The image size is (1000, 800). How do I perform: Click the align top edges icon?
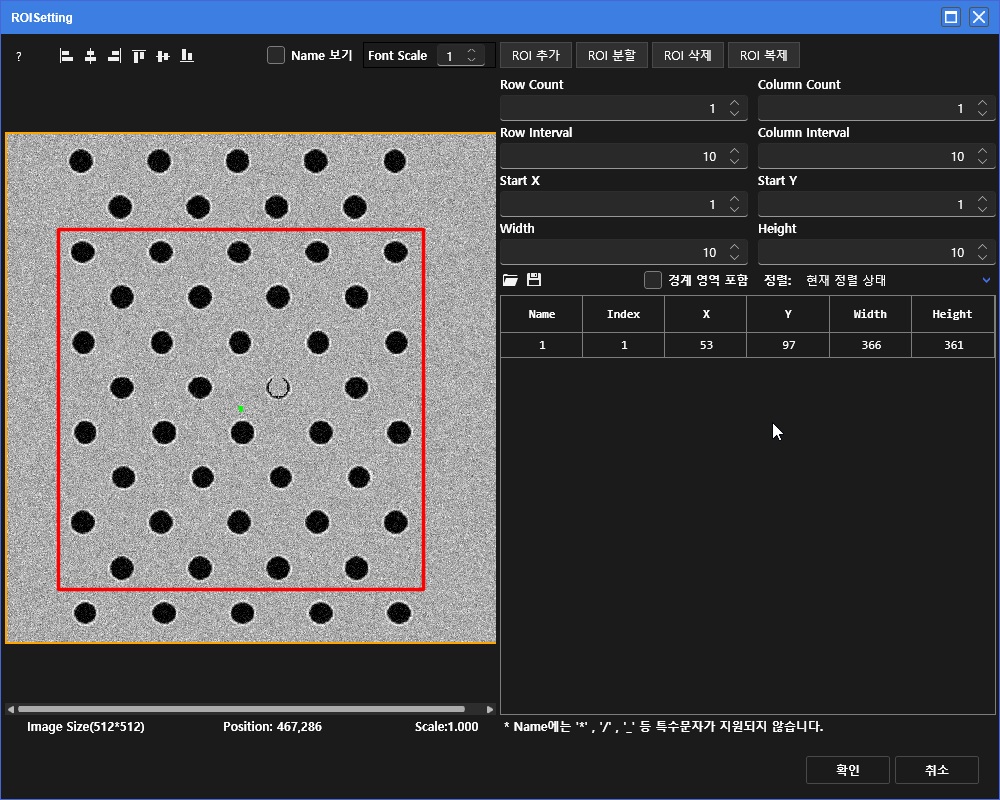139,56
